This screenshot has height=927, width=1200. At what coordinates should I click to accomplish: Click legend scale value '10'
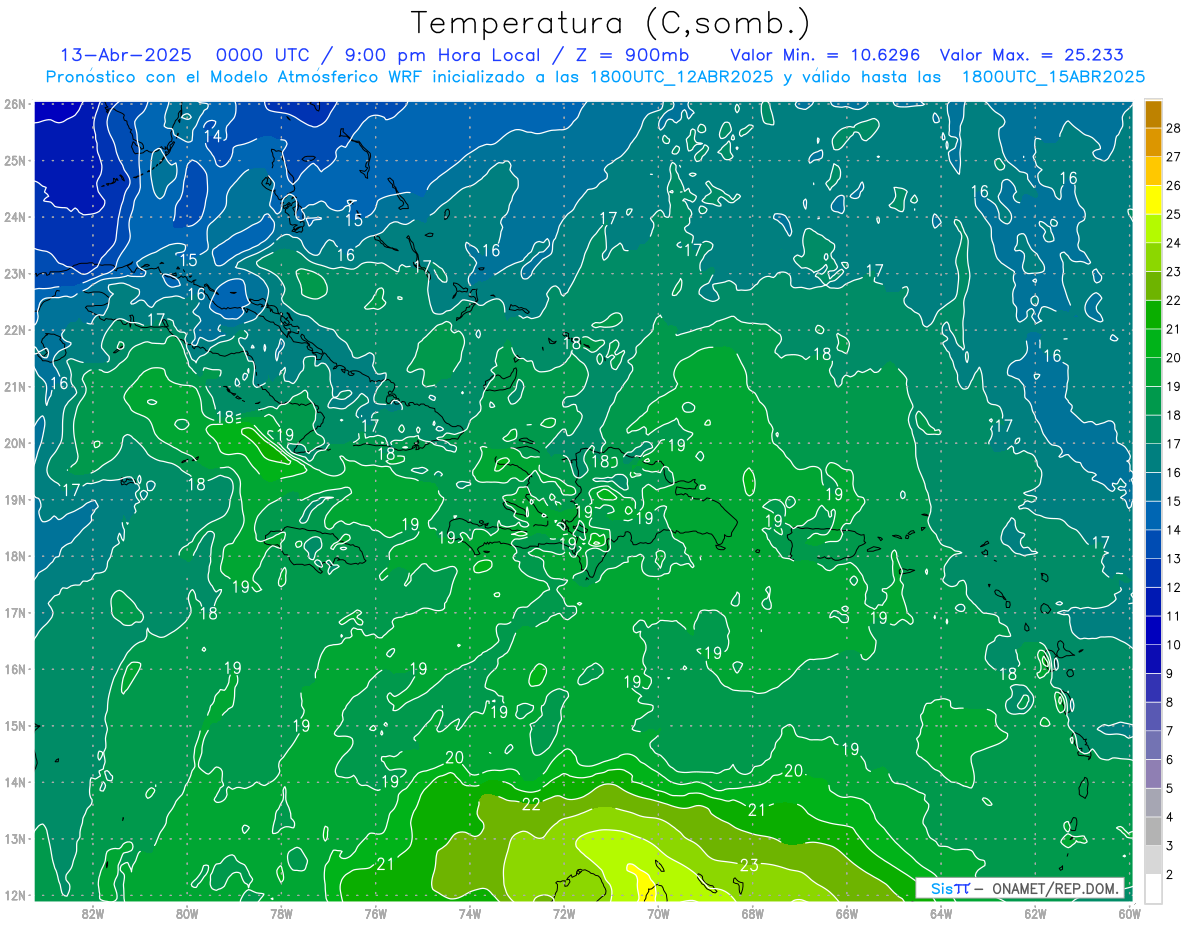pyautogui.click(x=1173, y=645)
